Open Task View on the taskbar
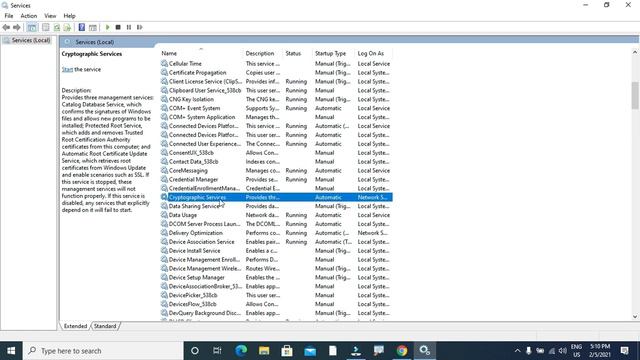 [x=217, y=351]
